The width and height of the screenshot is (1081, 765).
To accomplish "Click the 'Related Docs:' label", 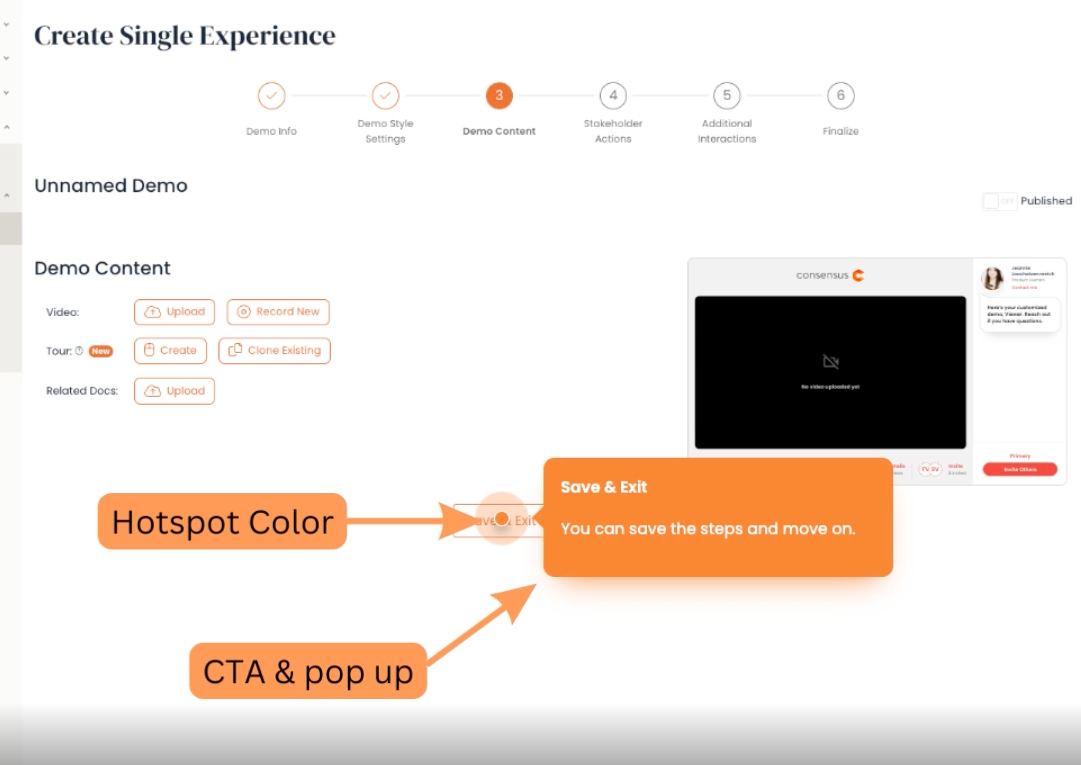I will pos(82,391).
